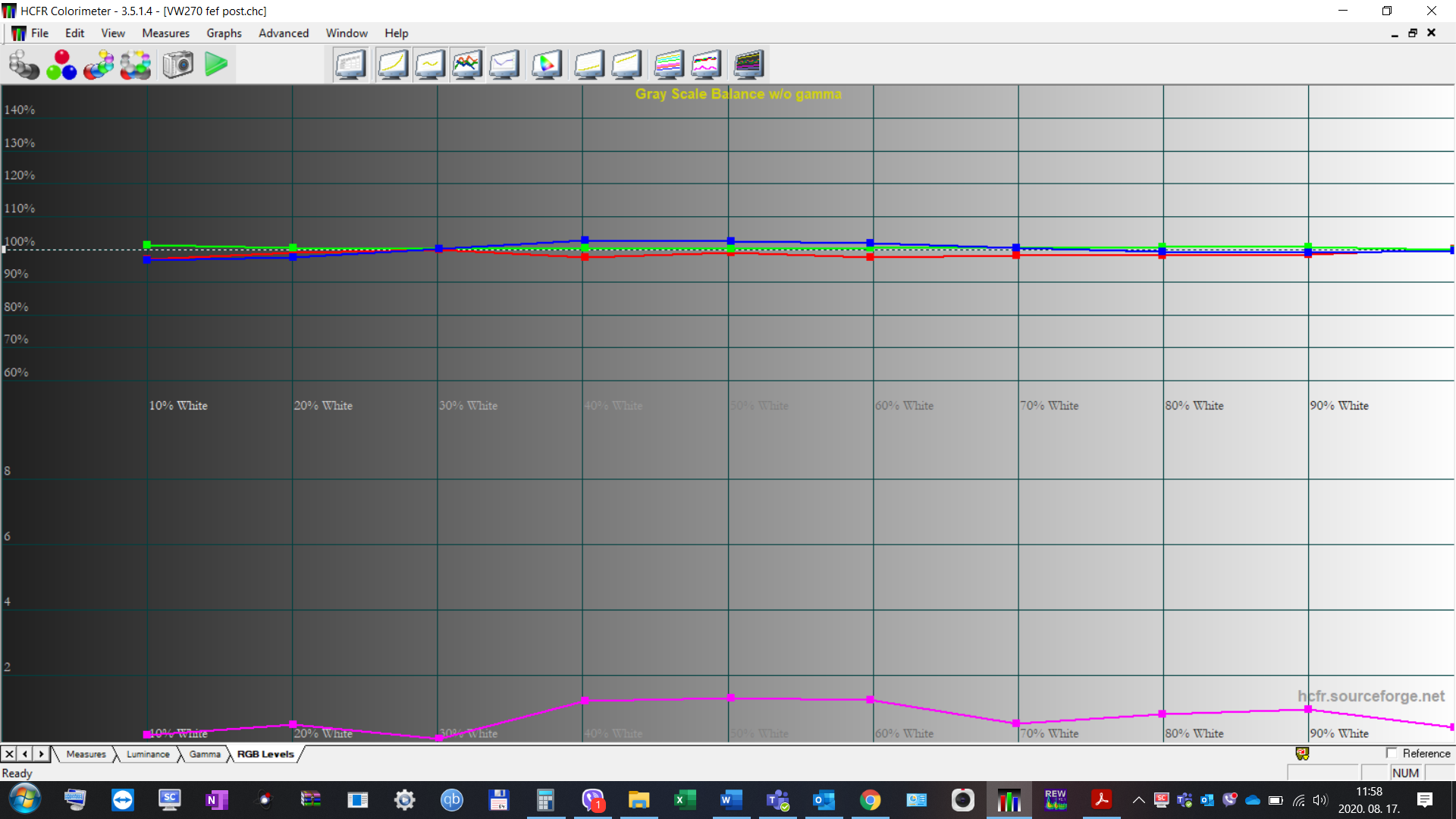Open the Measures menu
Screen dimensions: 1456x819
tap(165, 33)
